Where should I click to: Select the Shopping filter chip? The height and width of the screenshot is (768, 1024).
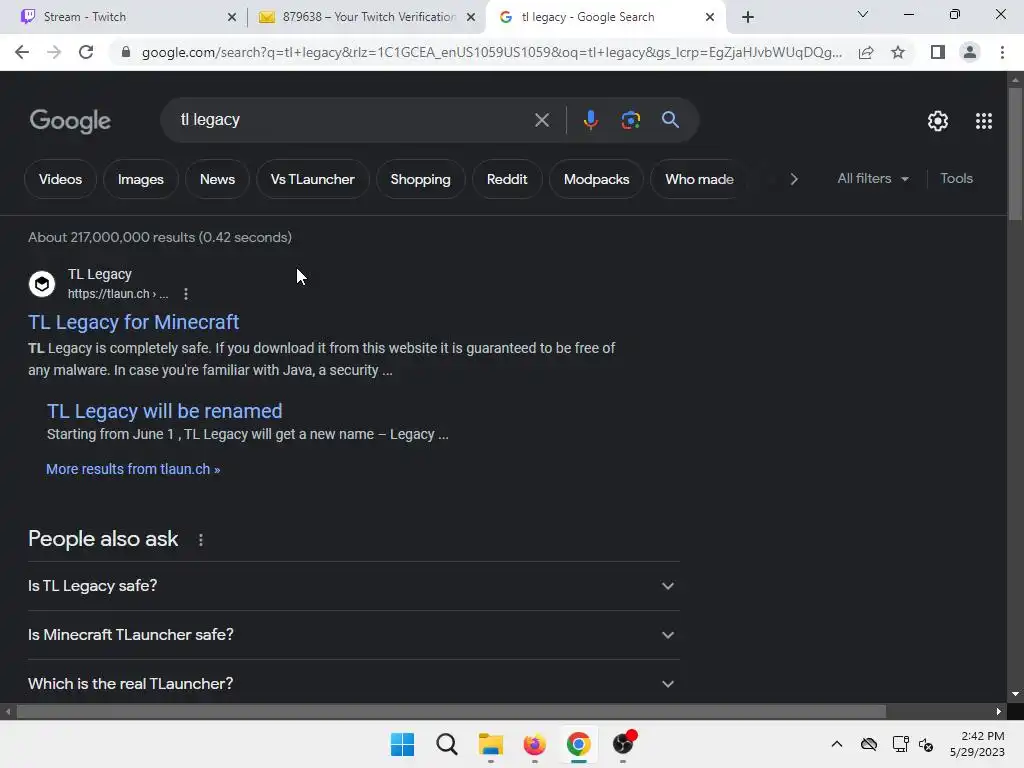[421, 179]
